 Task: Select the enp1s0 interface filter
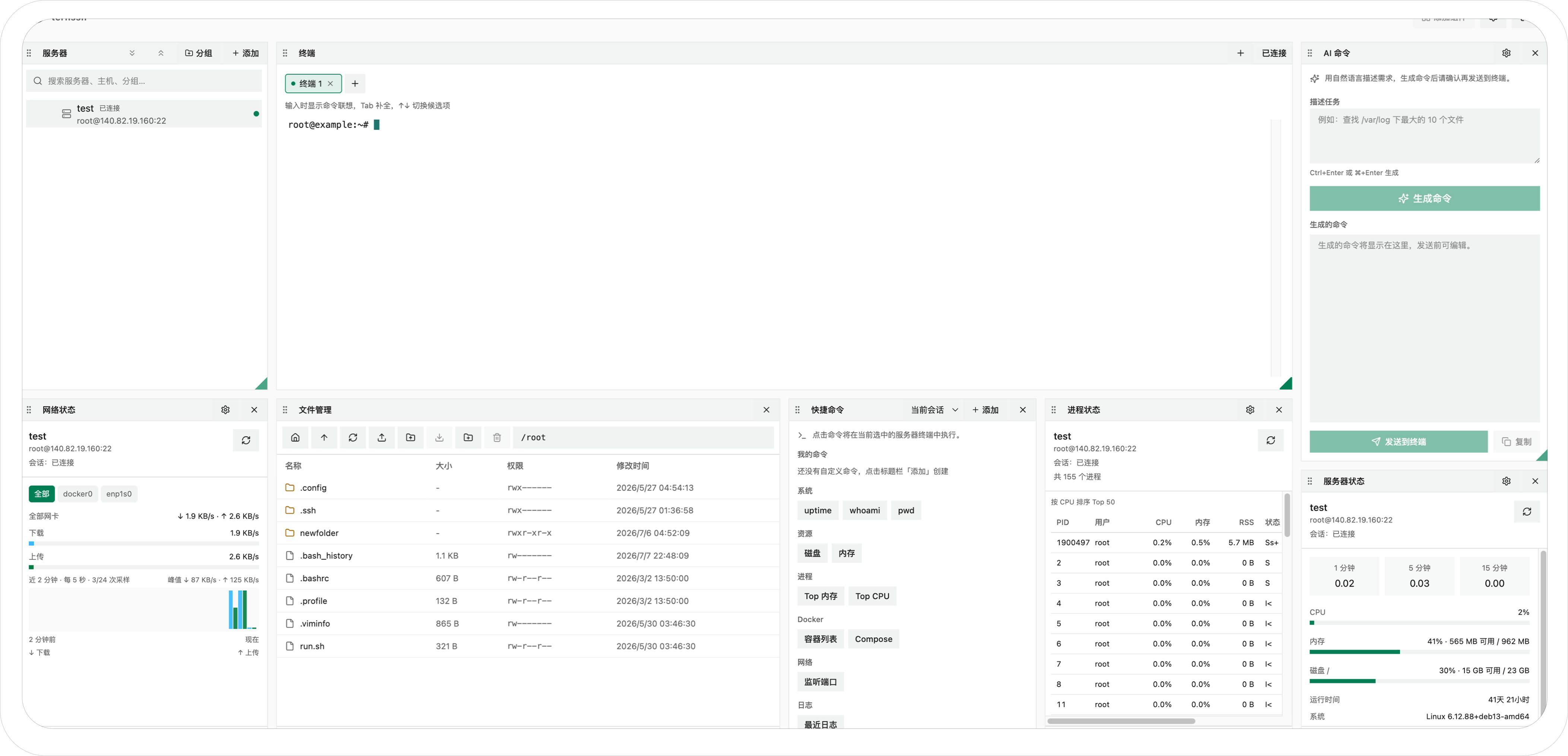point(119,493)
